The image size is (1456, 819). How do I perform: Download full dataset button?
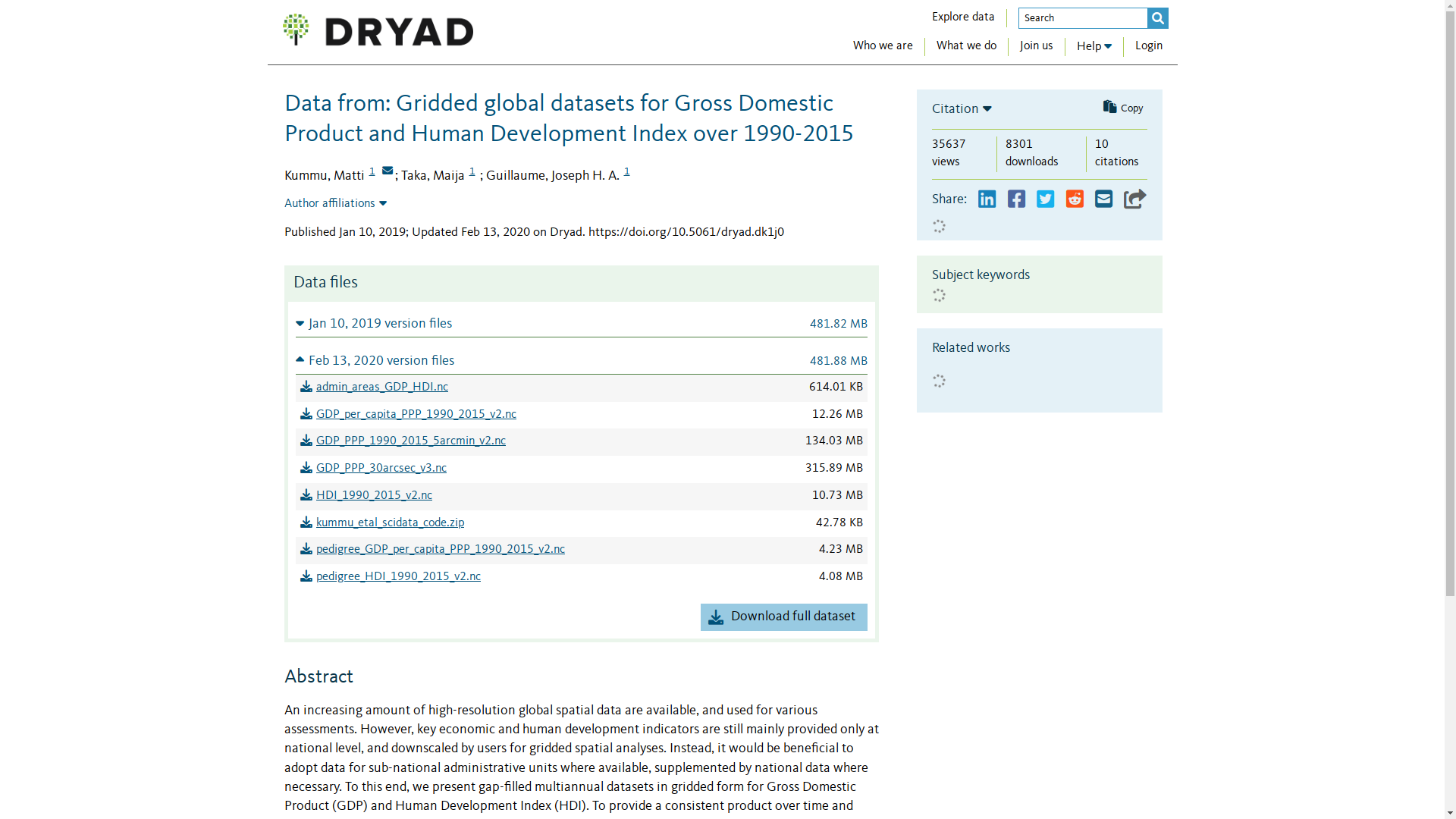click(783, 617)
